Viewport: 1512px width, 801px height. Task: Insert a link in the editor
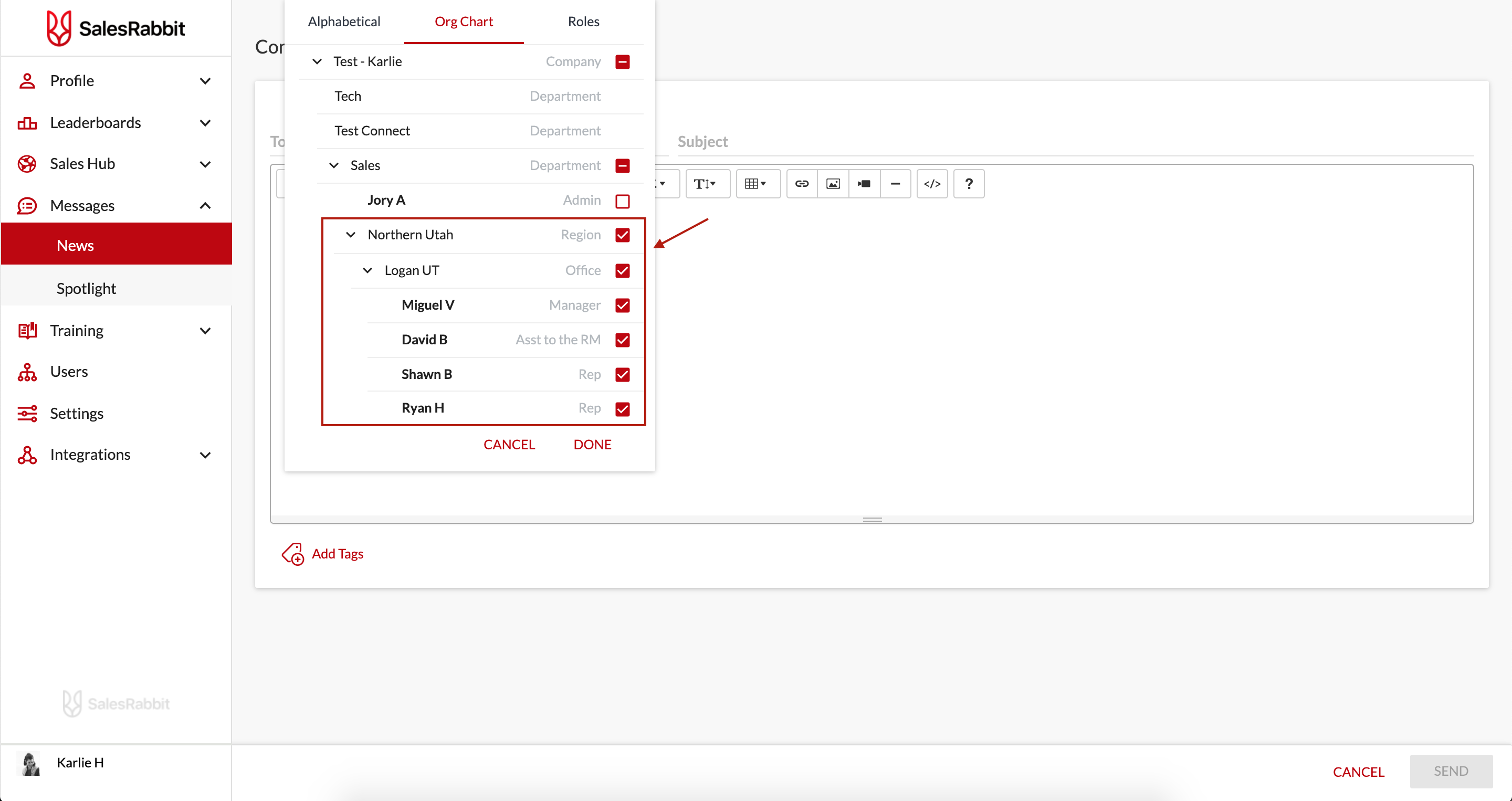[x=802, y=184]
